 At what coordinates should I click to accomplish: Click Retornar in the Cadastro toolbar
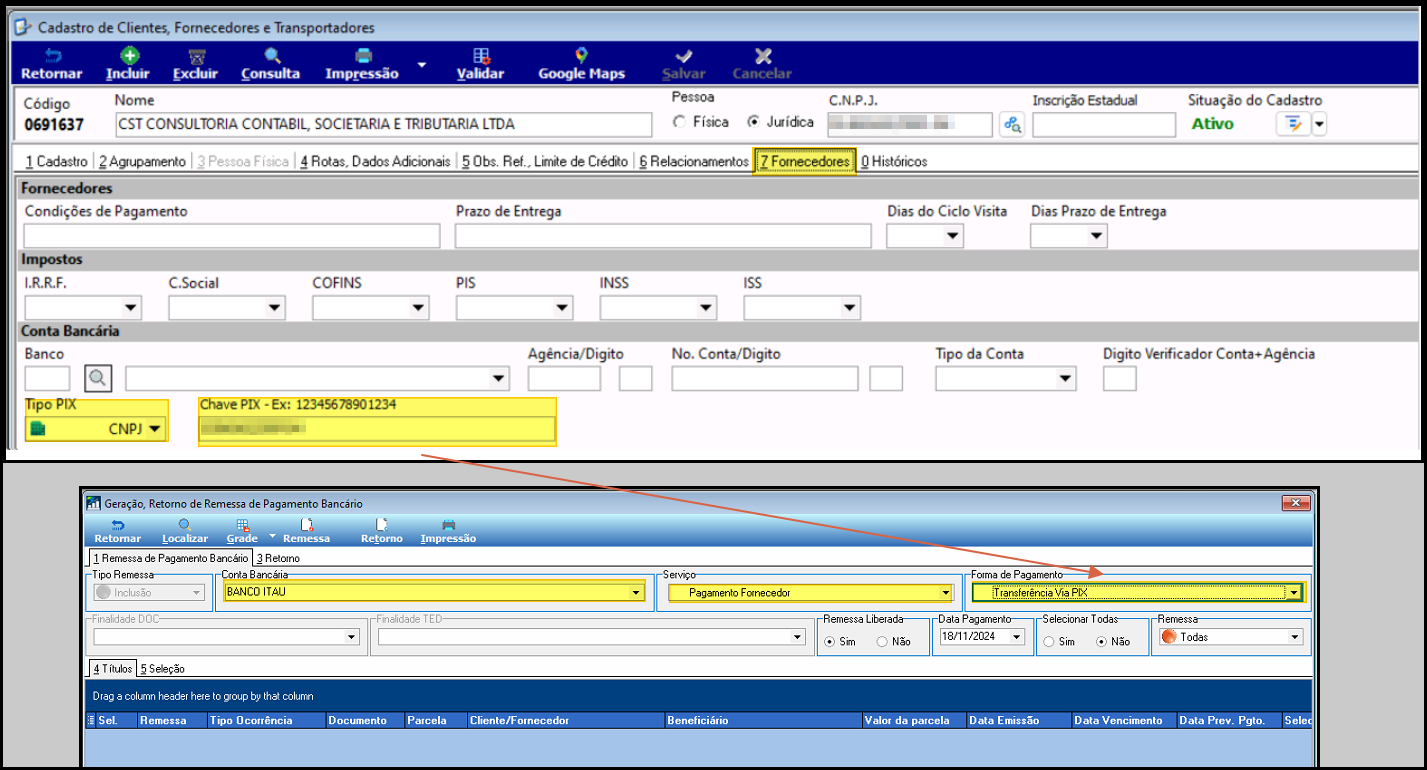pos(52,64)
